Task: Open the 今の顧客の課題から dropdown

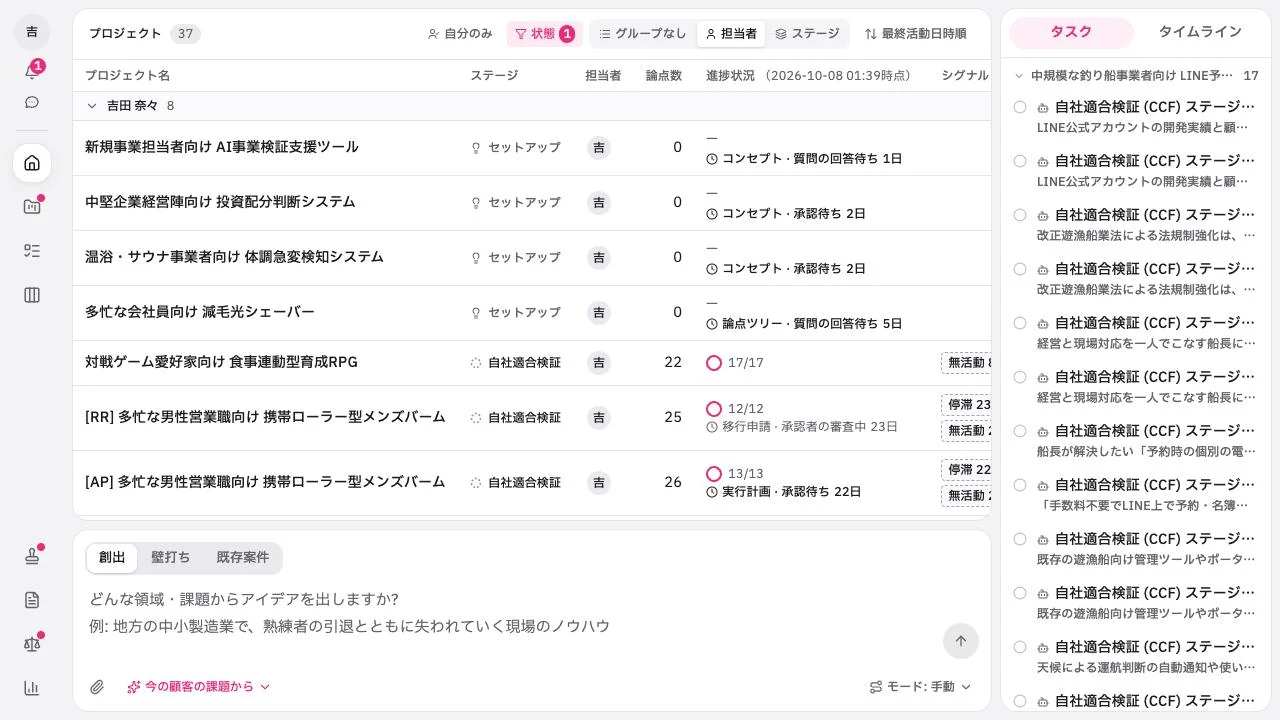Action: pos(199,687)
